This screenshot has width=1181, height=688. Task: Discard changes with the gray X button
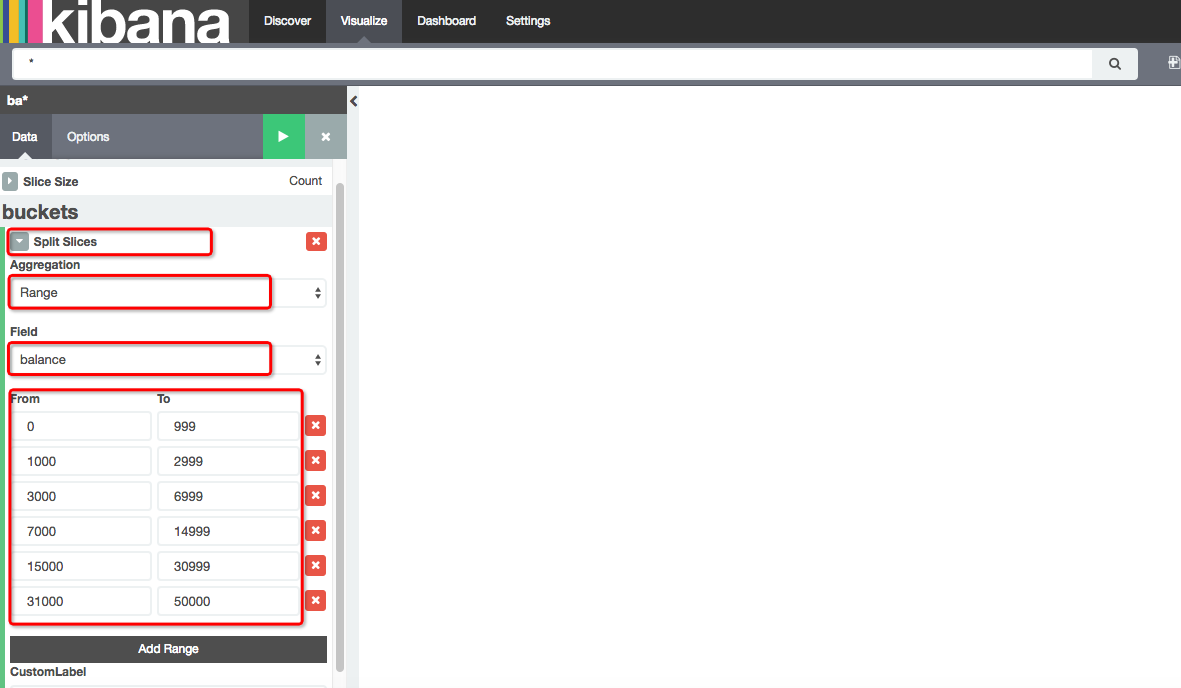click(x=325, y=137)
